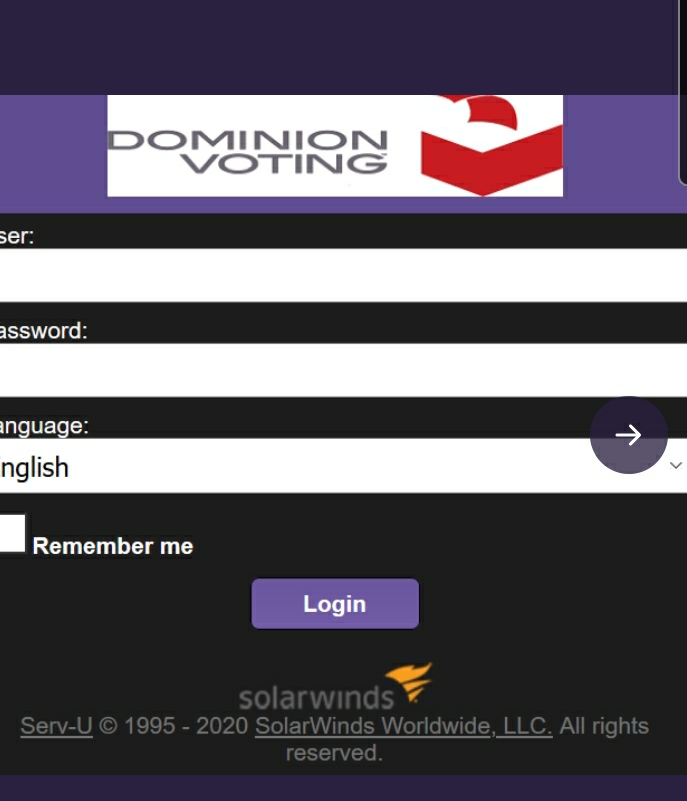The width and height of the screenshot is (687, 801).
Task: Click the chevron arrow of the Language selector
Action: coord(676,466)
